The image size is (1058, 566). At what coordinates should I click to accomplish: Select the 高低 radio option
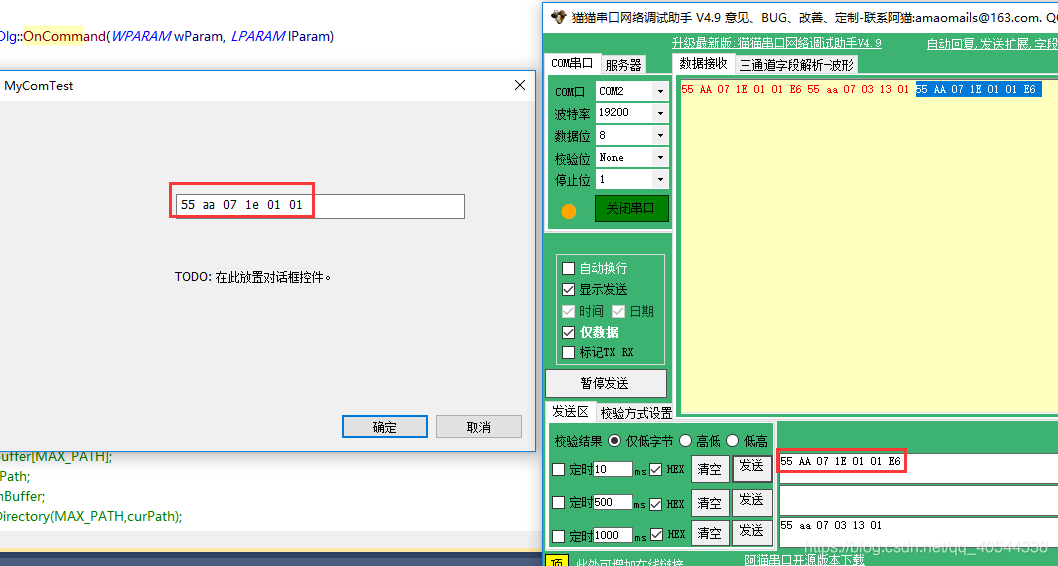coord(686,441)
